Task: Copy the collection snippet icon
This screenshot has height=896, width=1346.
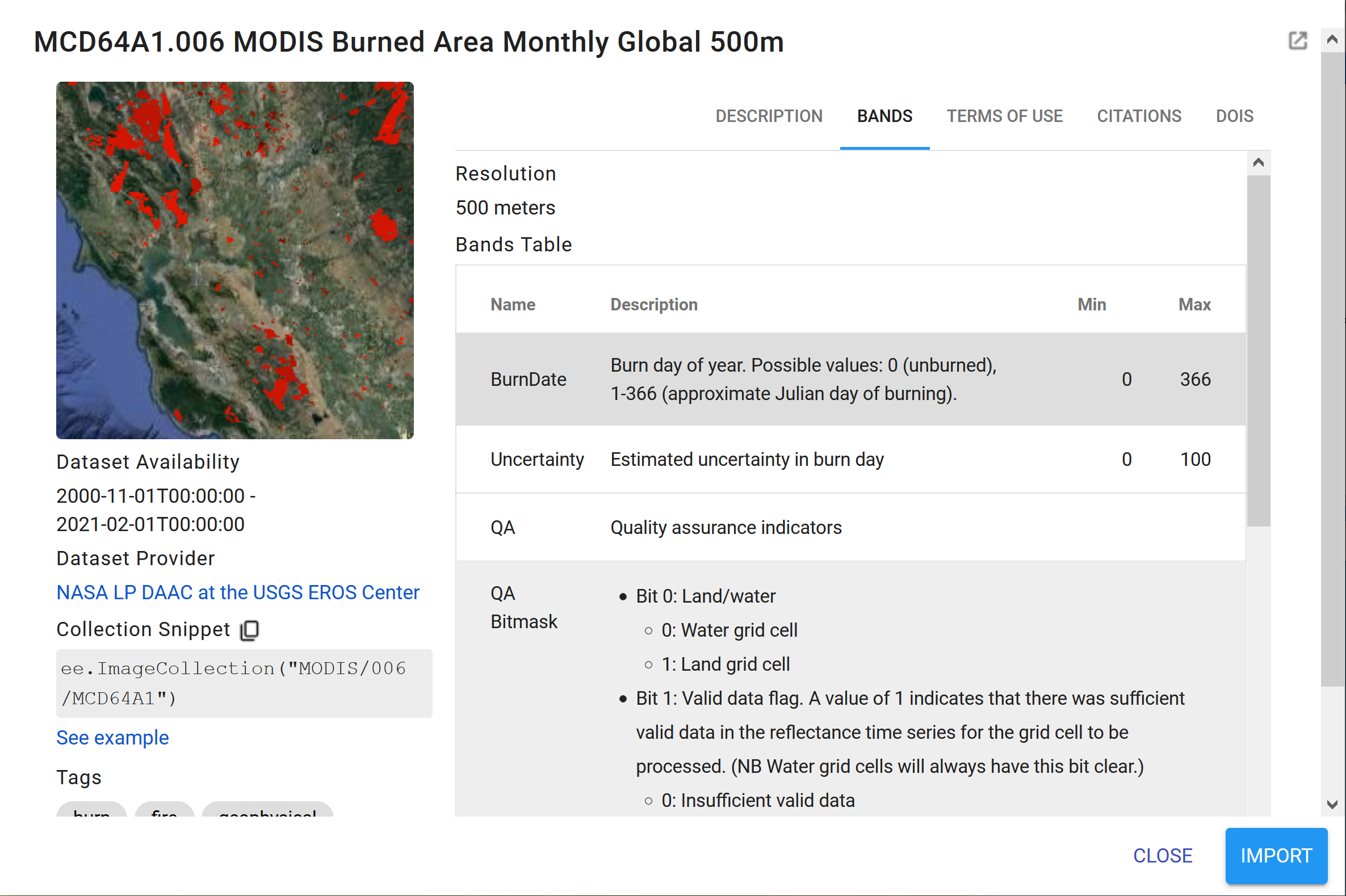Action: (250, 630)
